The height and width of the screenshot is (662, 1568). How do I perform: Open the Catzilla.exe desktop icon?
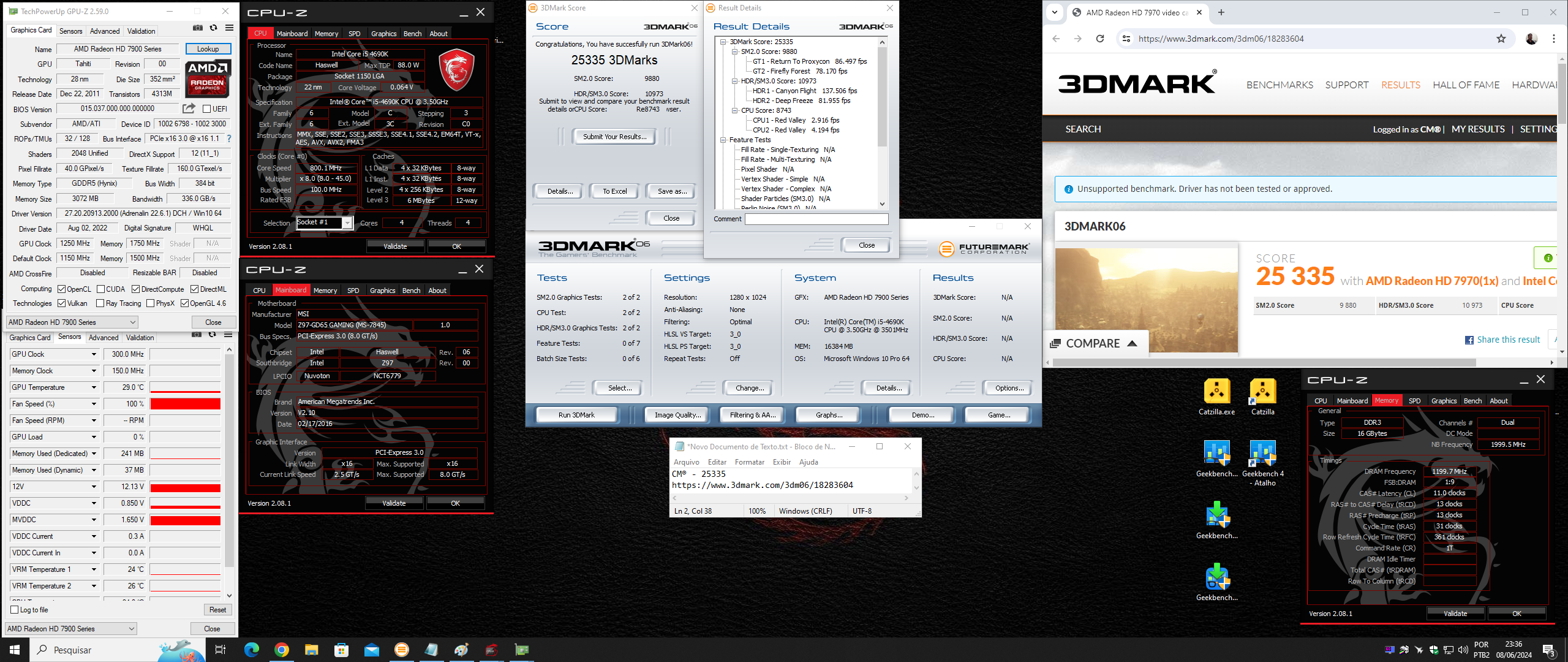tap(1216, 397)
